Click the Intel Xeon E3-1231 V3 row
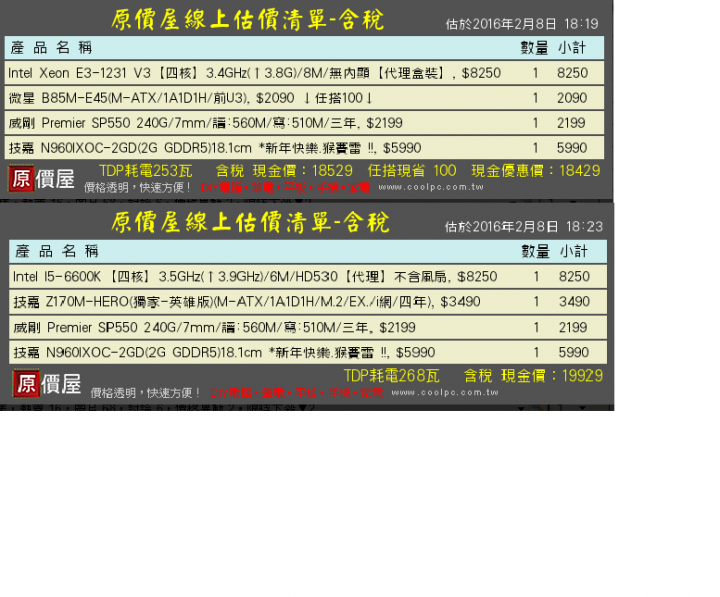 point(304,73)
